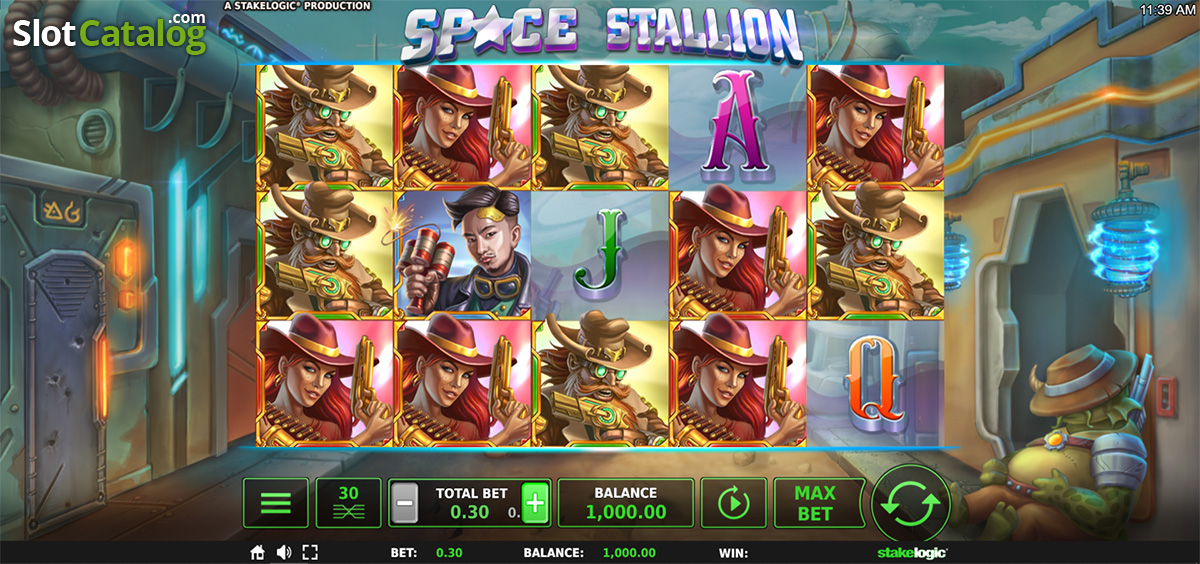
Task: Go home via the house icon
Action: tap(257, 552)
